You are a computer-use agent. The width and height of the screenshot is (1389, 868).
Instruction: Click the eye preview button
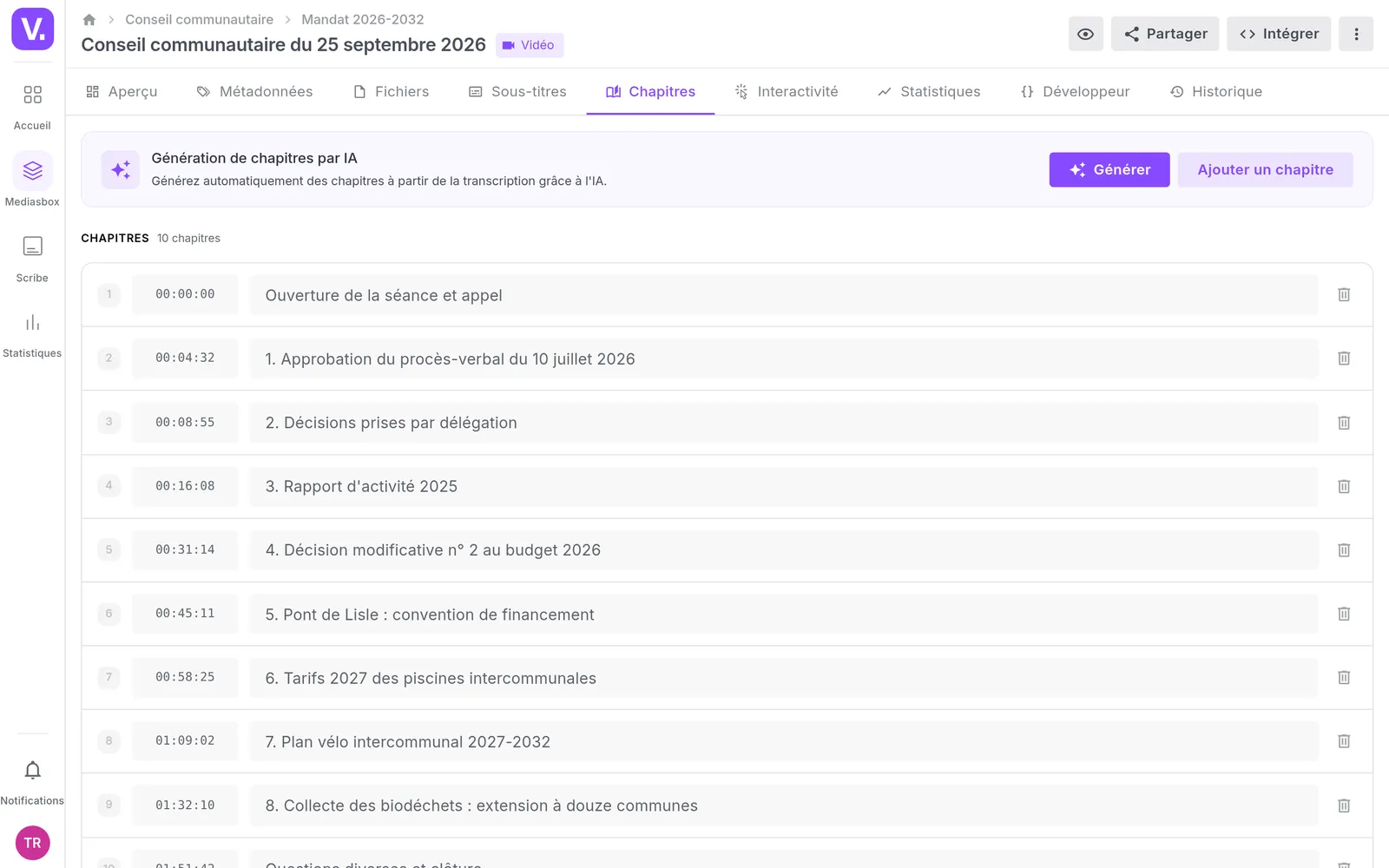[1085, 34]
